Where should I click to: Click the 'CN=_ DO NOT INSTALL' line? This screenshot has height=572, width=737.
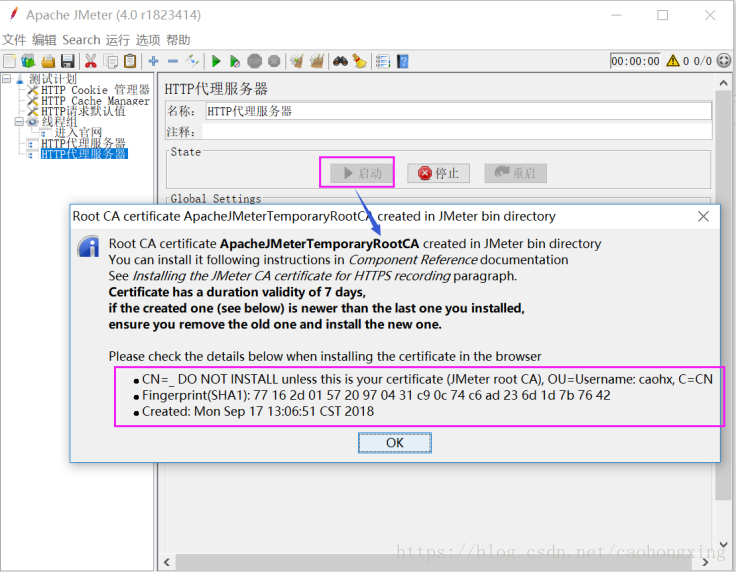click(x=427, y=379)
